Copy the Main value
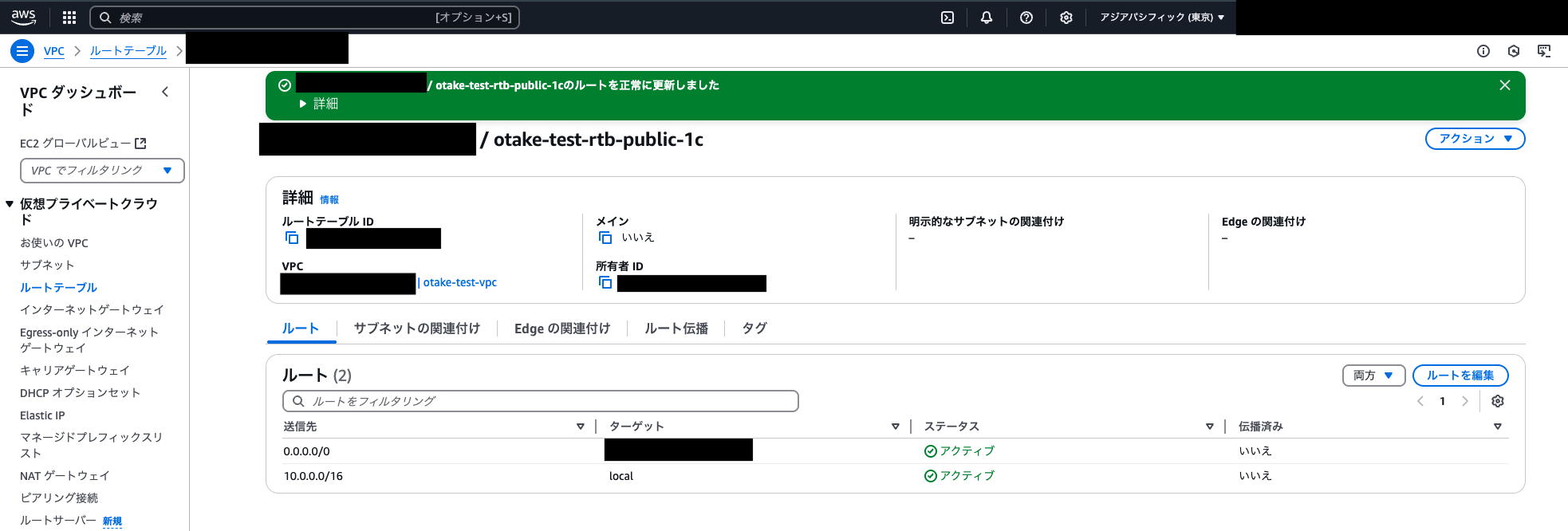The height and width of the screenshot is (531, 1568). (605, 238)
